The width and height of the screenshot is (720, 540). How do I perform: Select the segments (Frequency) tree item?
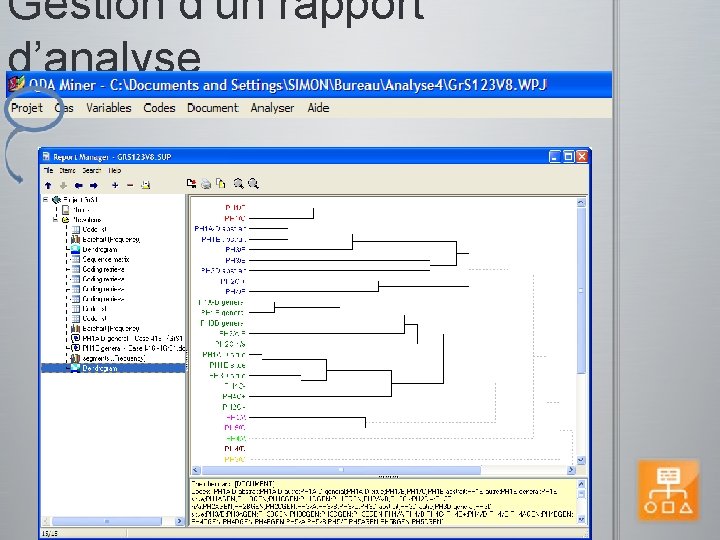[x=114, y=358]
